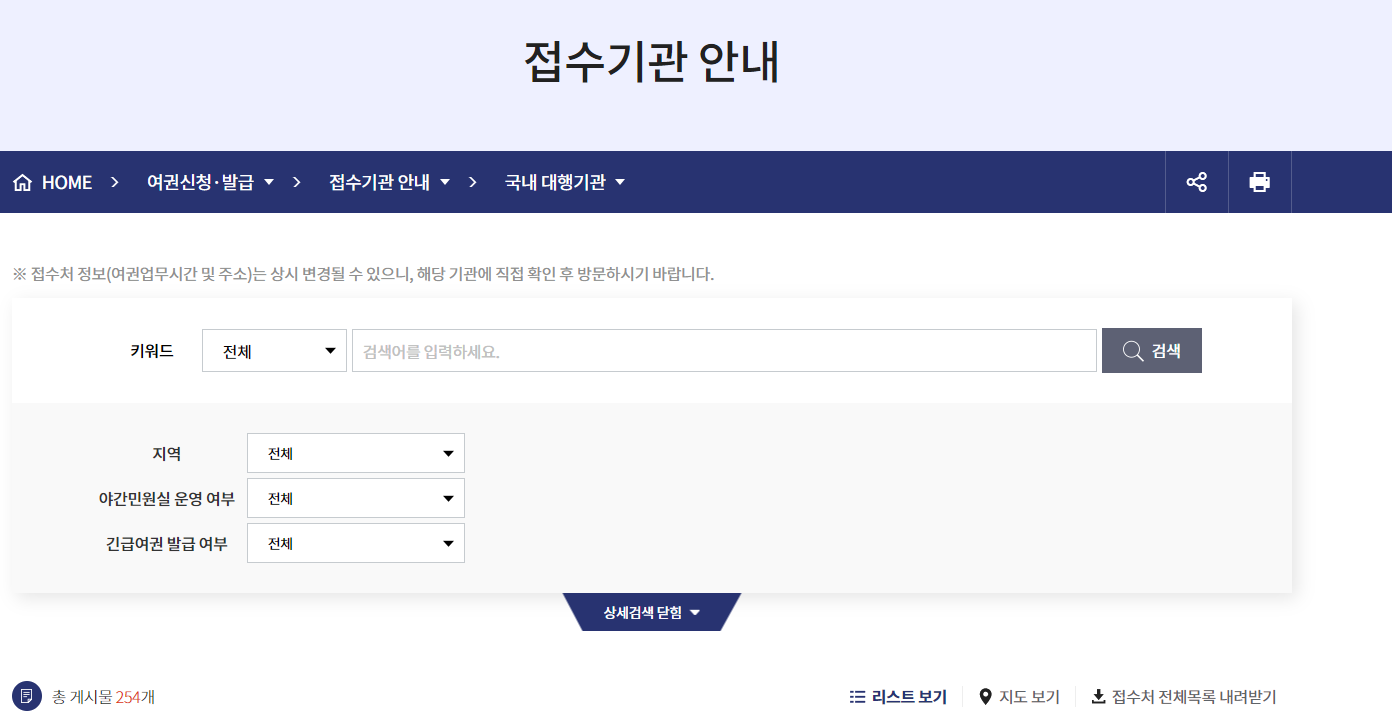Click the share icon in the navigation bar
Viewport: 1392px width, 721px height.
1197,181
